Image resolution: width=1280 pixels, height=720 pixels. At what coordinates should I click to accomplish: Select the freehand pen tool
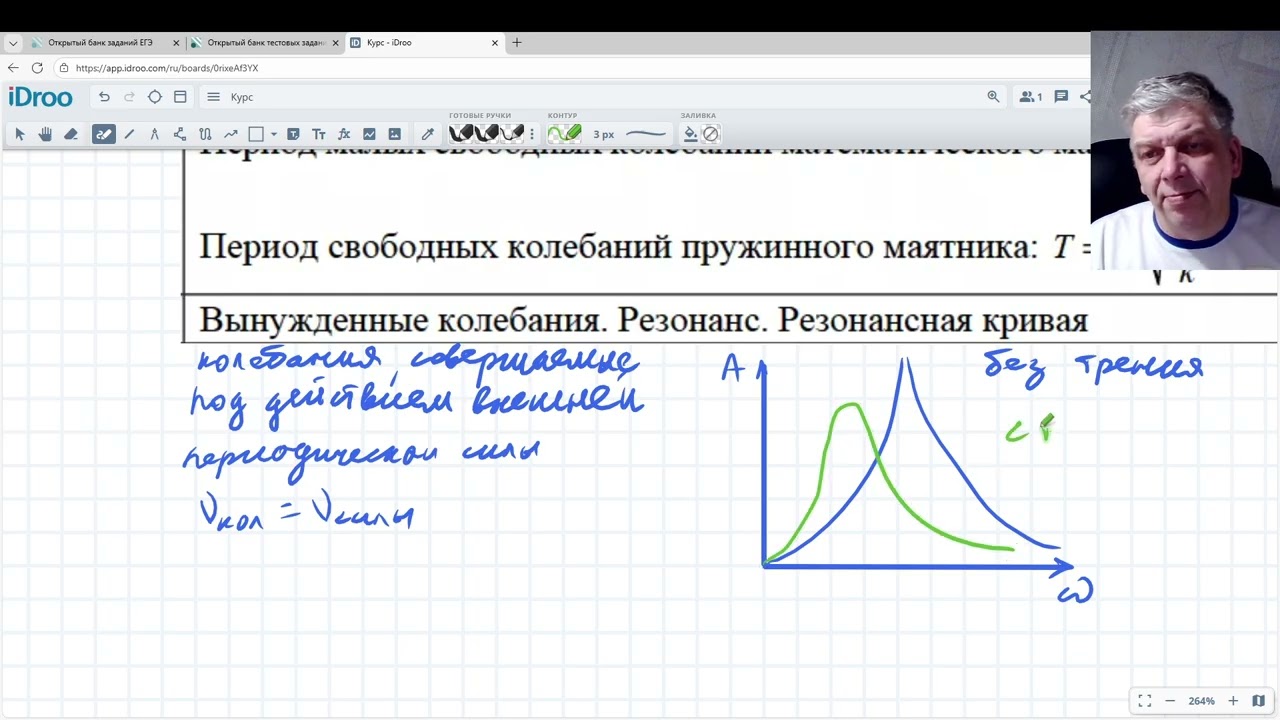pyautogui.click(x=103, y=134)
